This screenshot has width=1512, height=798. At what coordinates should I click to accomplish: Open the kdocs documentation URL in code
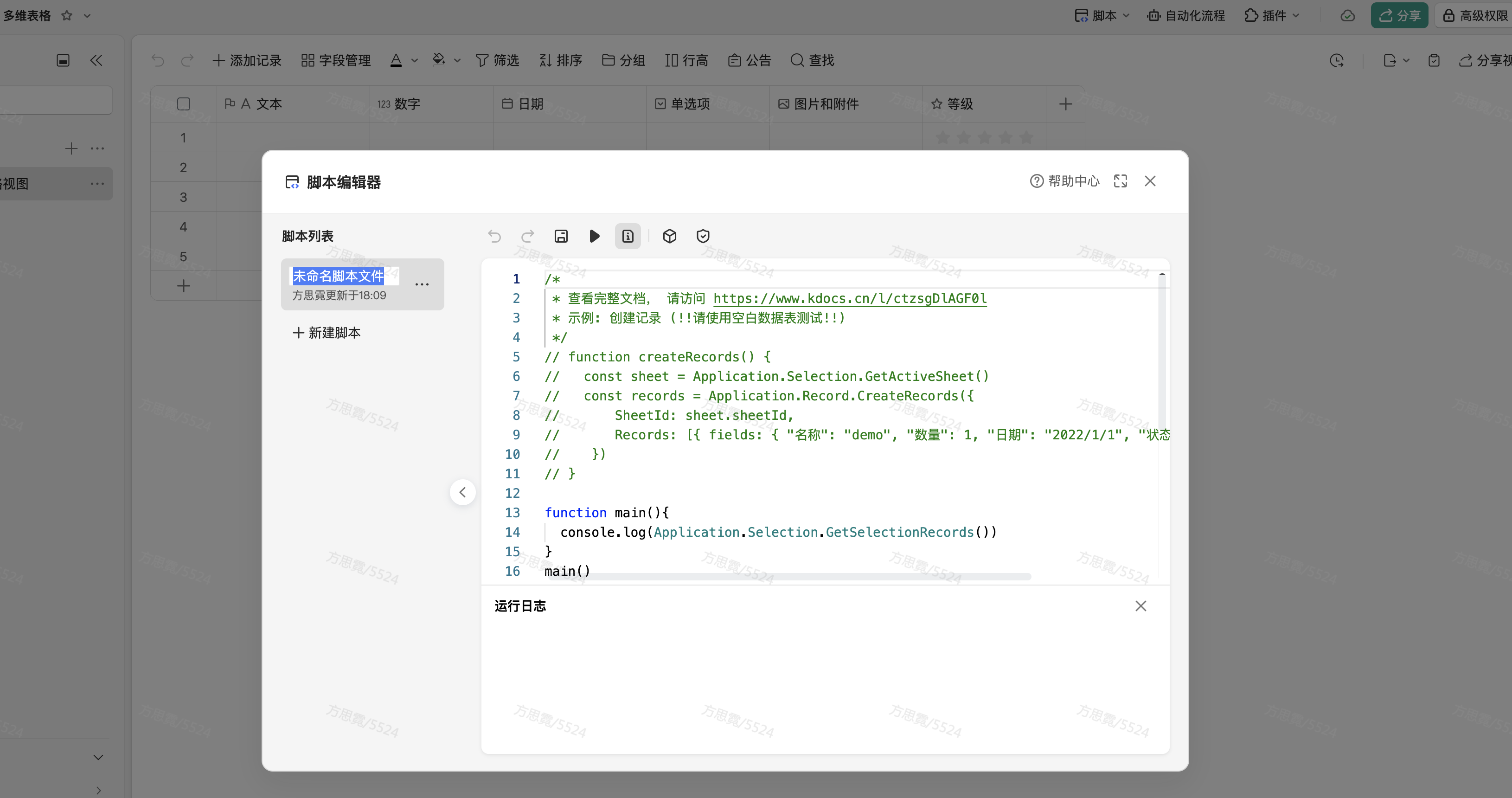pos(849,298)
